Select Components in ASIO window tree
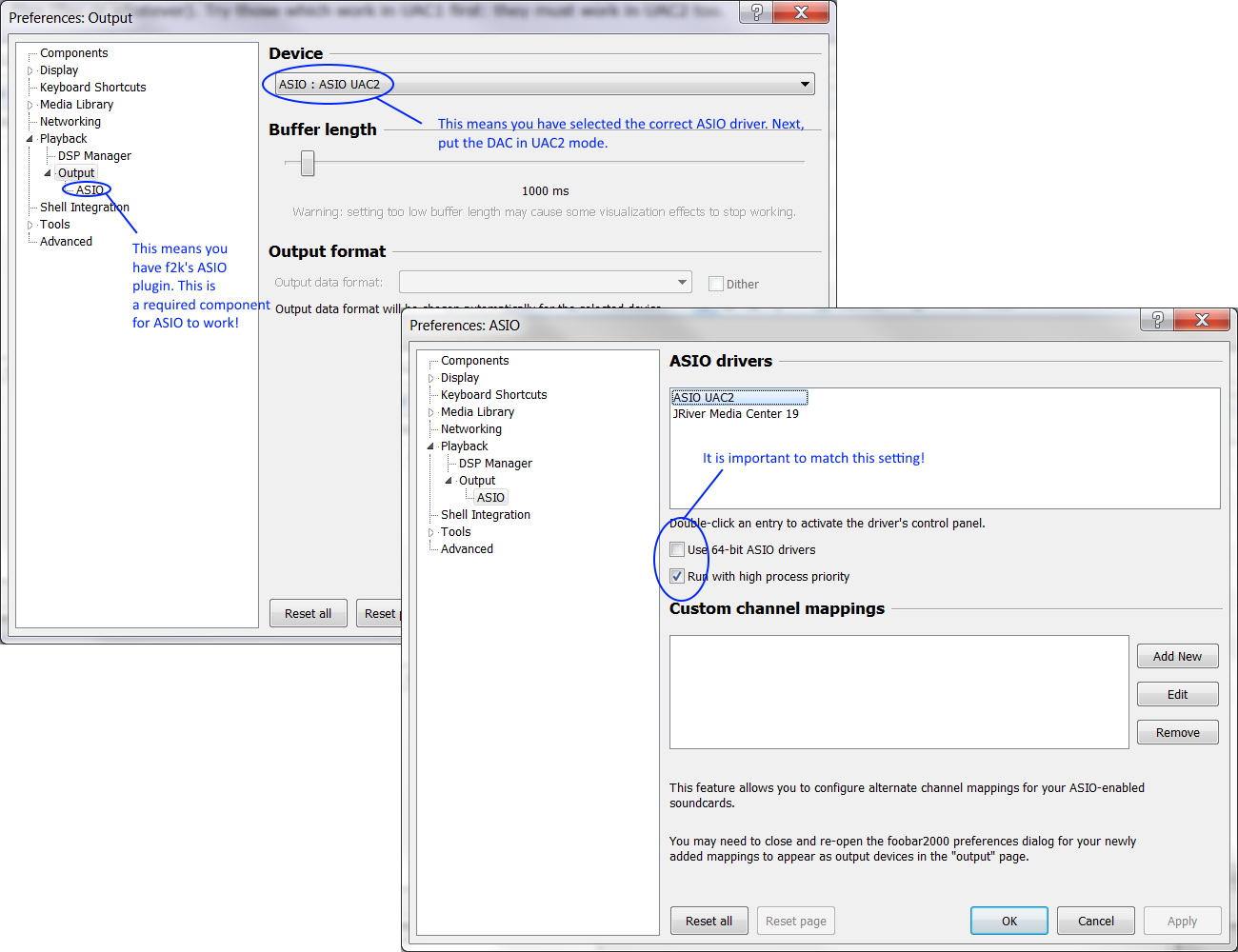Screen dimensions: 1238x952 pyautogui.click(x=474, y=361)
